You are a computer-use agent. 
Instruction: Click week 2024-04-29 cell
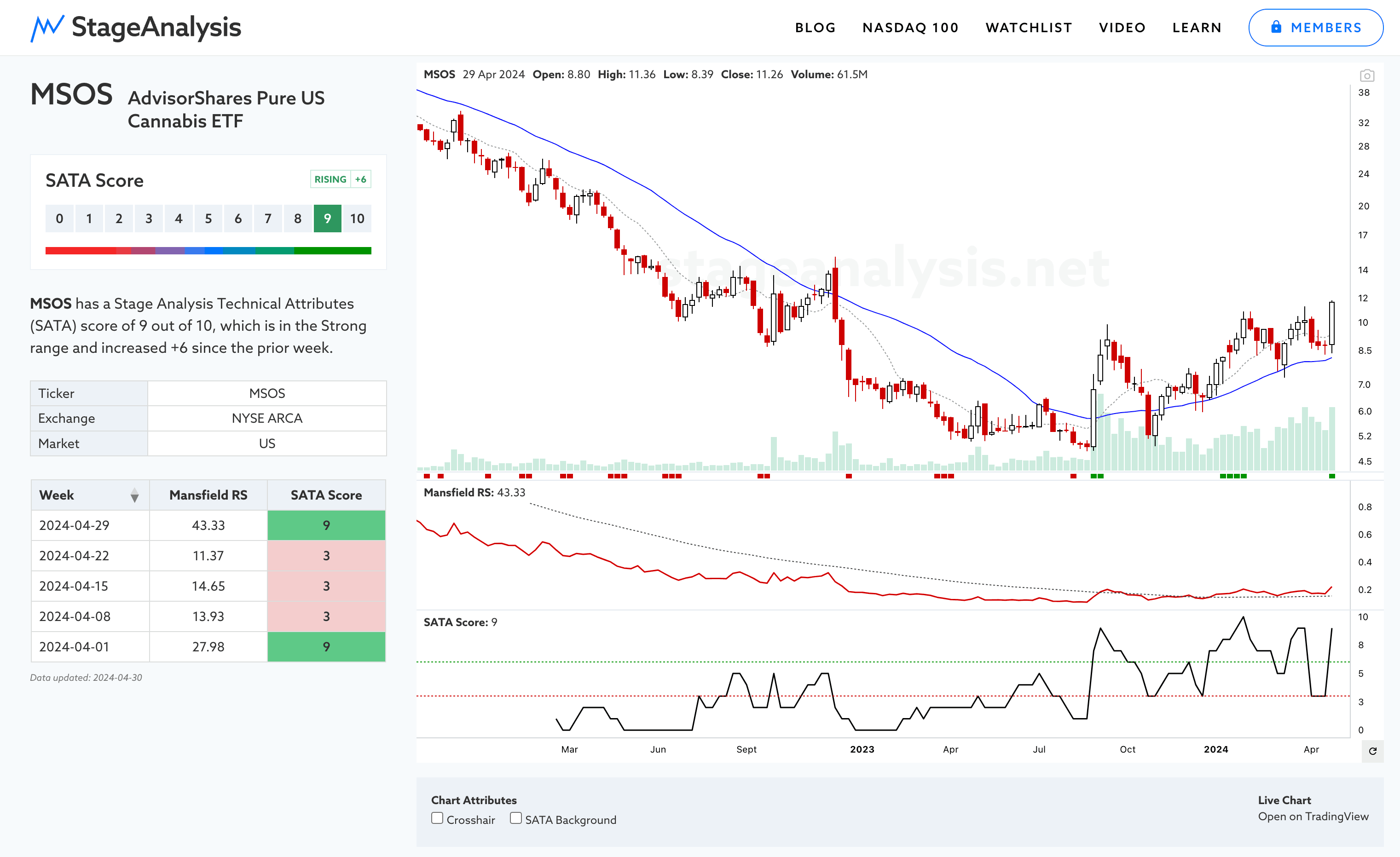[90, 525]
